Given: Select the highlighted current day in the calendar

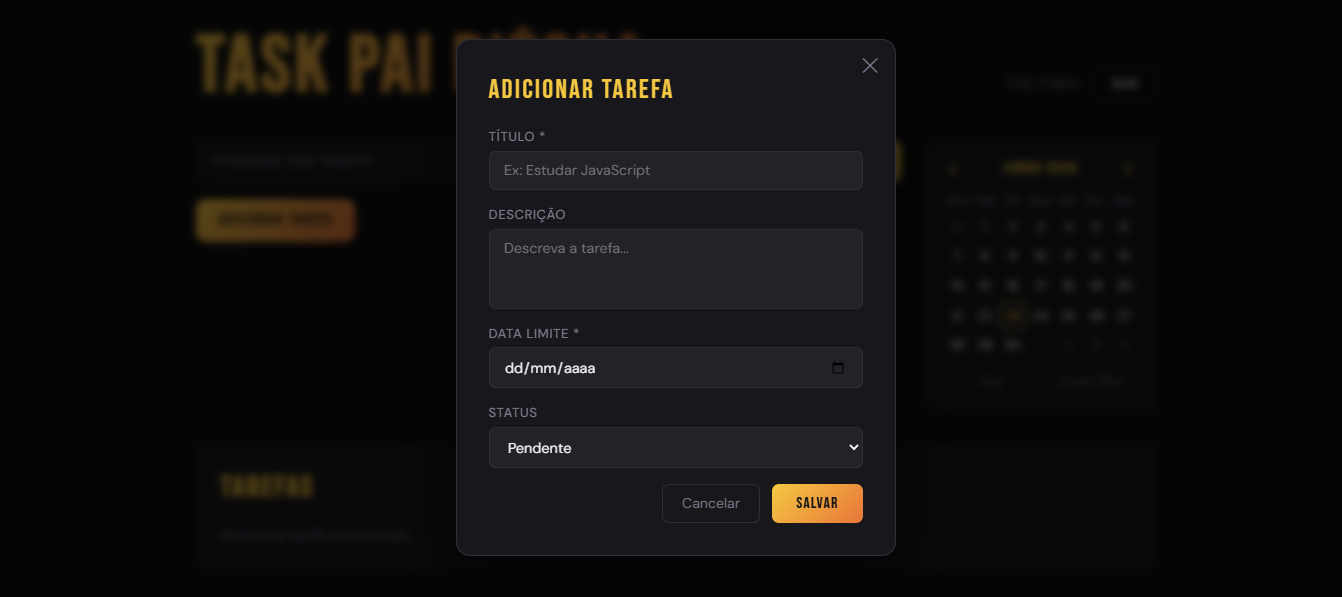Looking at the screenshot, I should tap(1013, 316).
